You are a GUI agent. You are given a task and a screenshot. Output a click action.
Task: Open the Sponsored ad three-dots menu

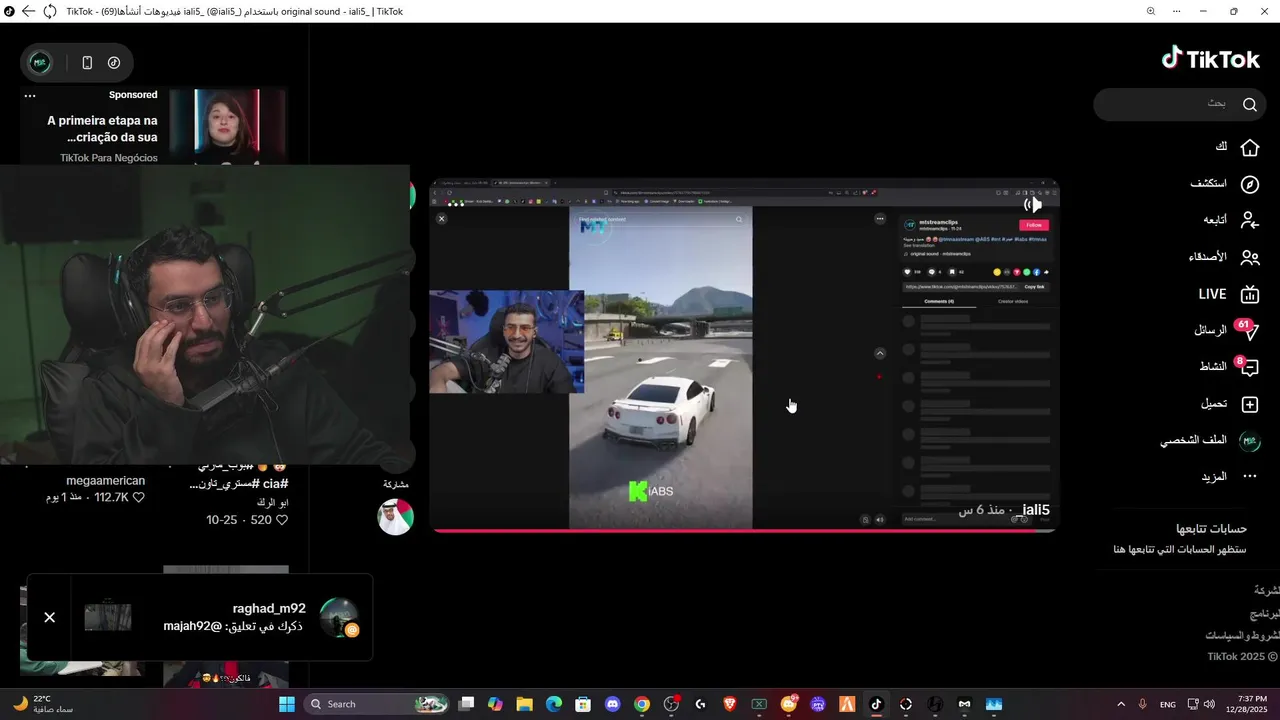pos(30,96)
